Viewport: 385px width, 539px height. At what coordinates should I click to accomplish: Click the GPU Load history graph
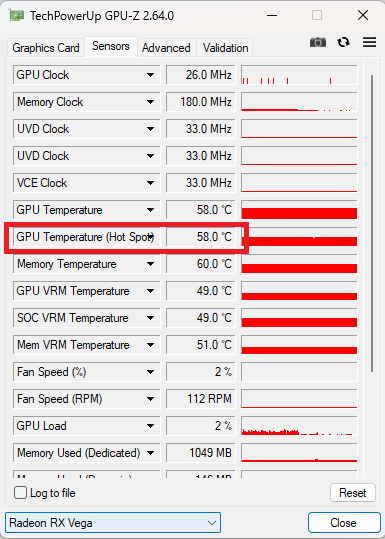(299, 426)
